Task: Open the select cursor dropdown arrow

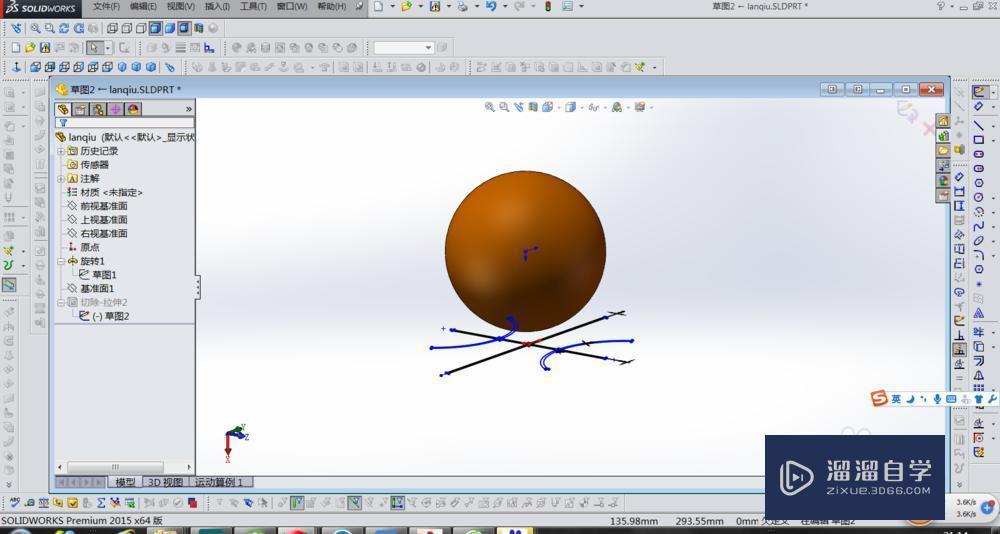Action: 108,48
